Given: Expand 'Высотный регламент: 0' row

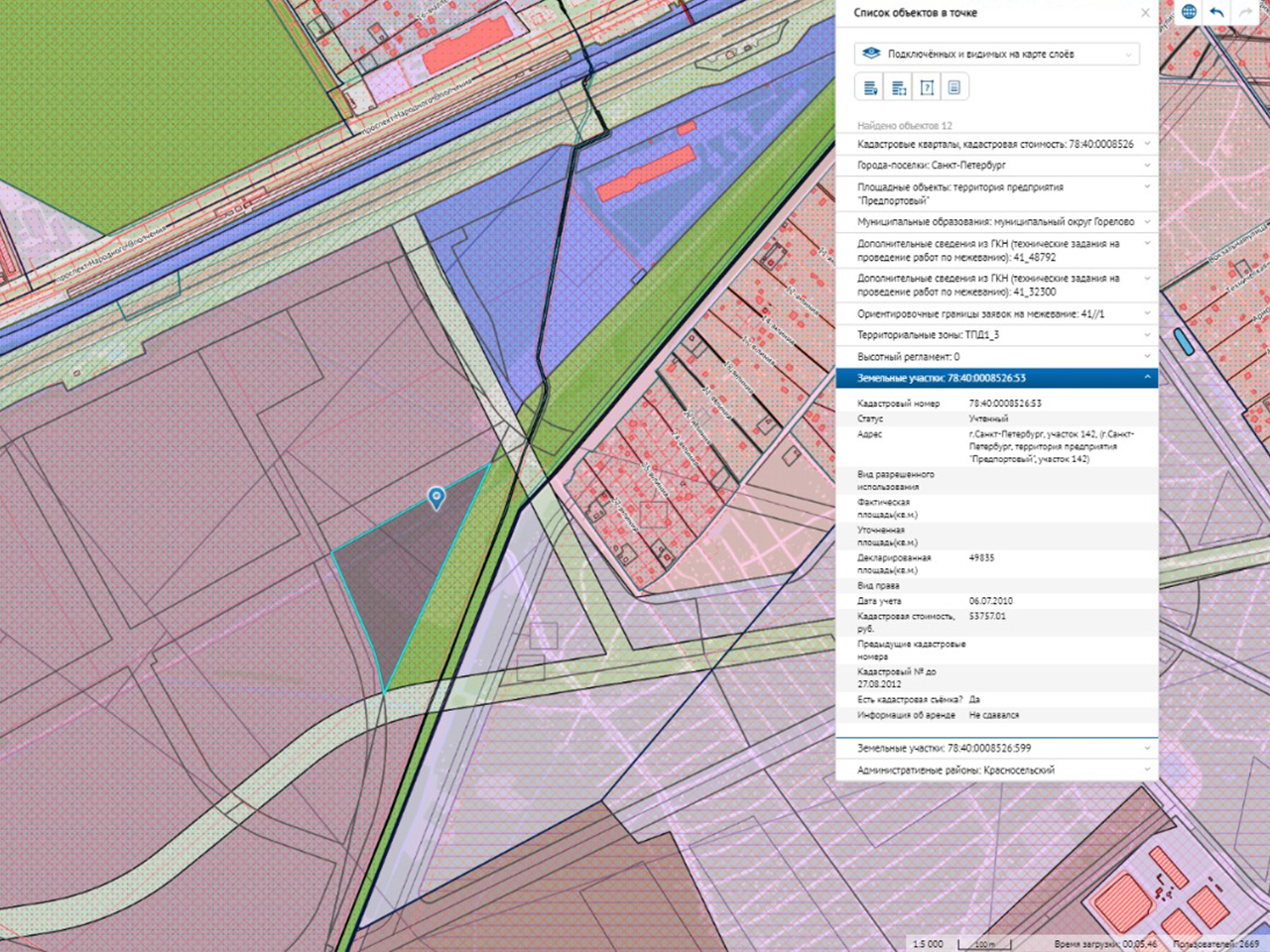Looking at the screenshot, I should tap(996, 357).
